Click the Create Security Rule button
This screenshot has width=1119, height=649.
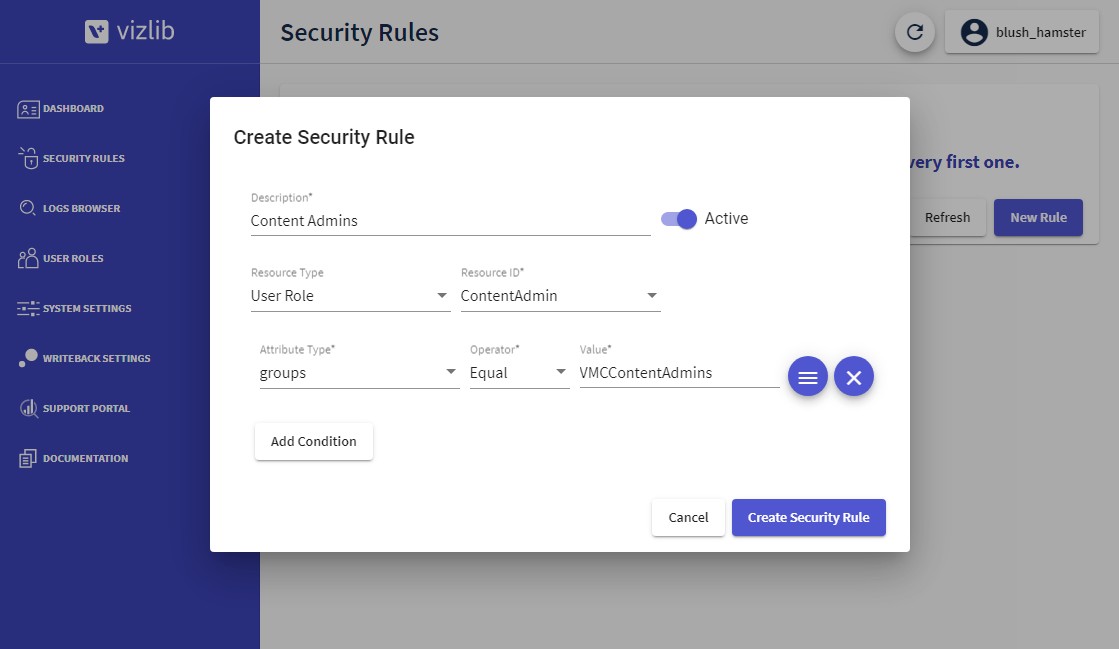coord(809,518)
